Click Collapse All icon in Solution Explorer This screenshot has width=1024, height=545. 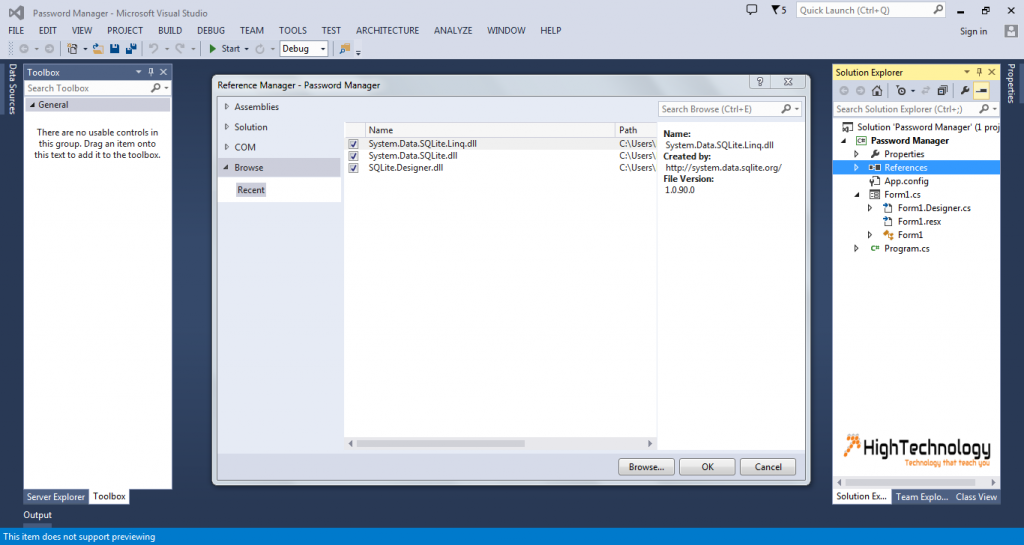tap(942, 91)
